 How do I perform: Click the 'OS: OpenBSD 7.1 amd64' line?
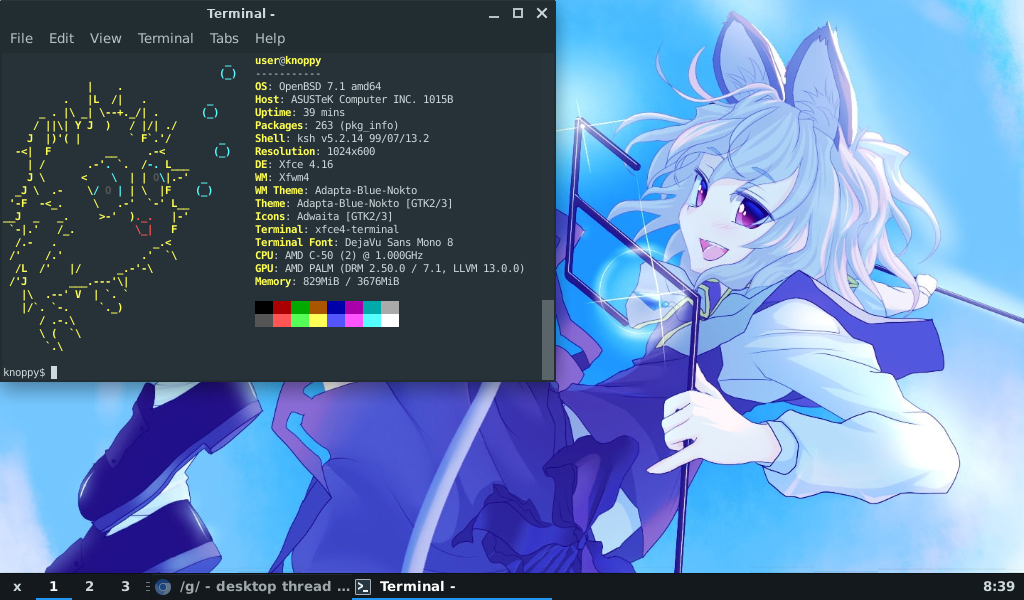[318, 86]
